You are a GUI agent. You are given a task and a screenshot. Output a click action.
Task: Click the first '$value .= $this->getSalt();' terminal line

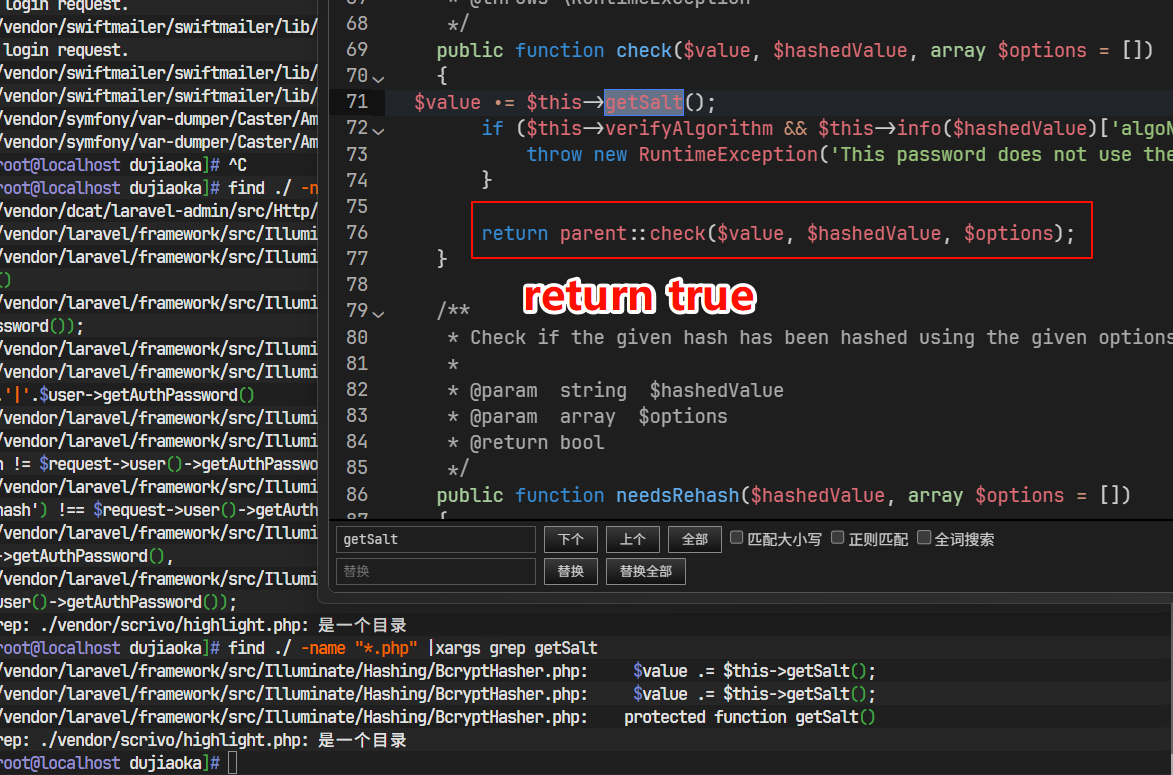click(x=754, y=671)
